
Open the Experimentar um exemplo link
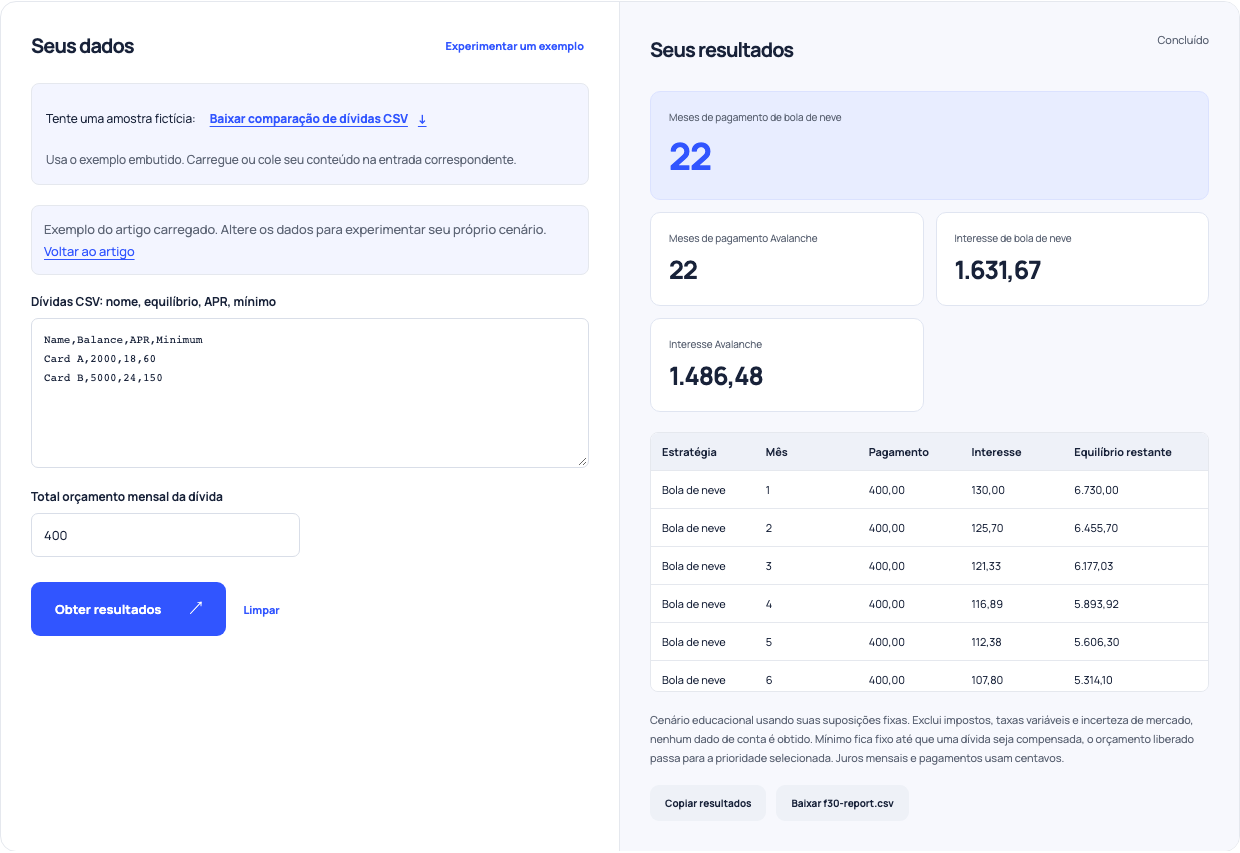[514, 46]
